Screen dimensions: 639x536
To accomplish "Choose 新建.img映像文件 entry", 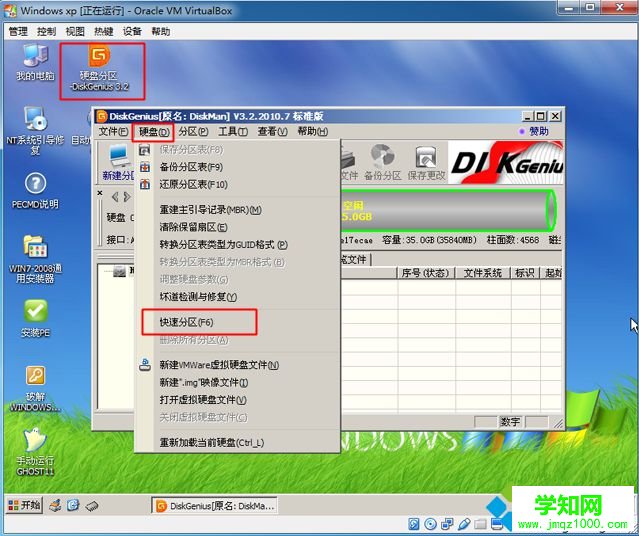I will 237,382.
